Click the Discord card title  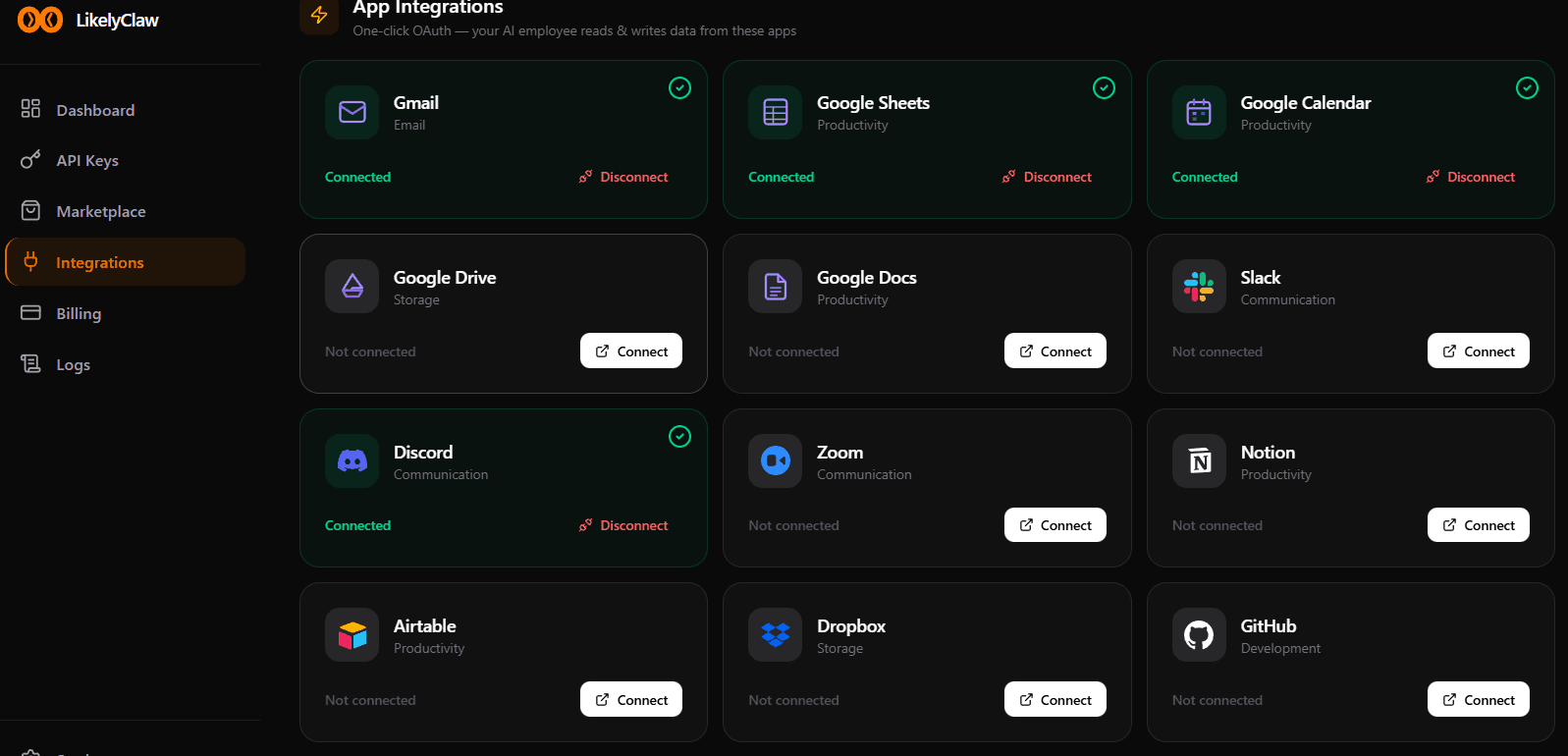[423, 452]
